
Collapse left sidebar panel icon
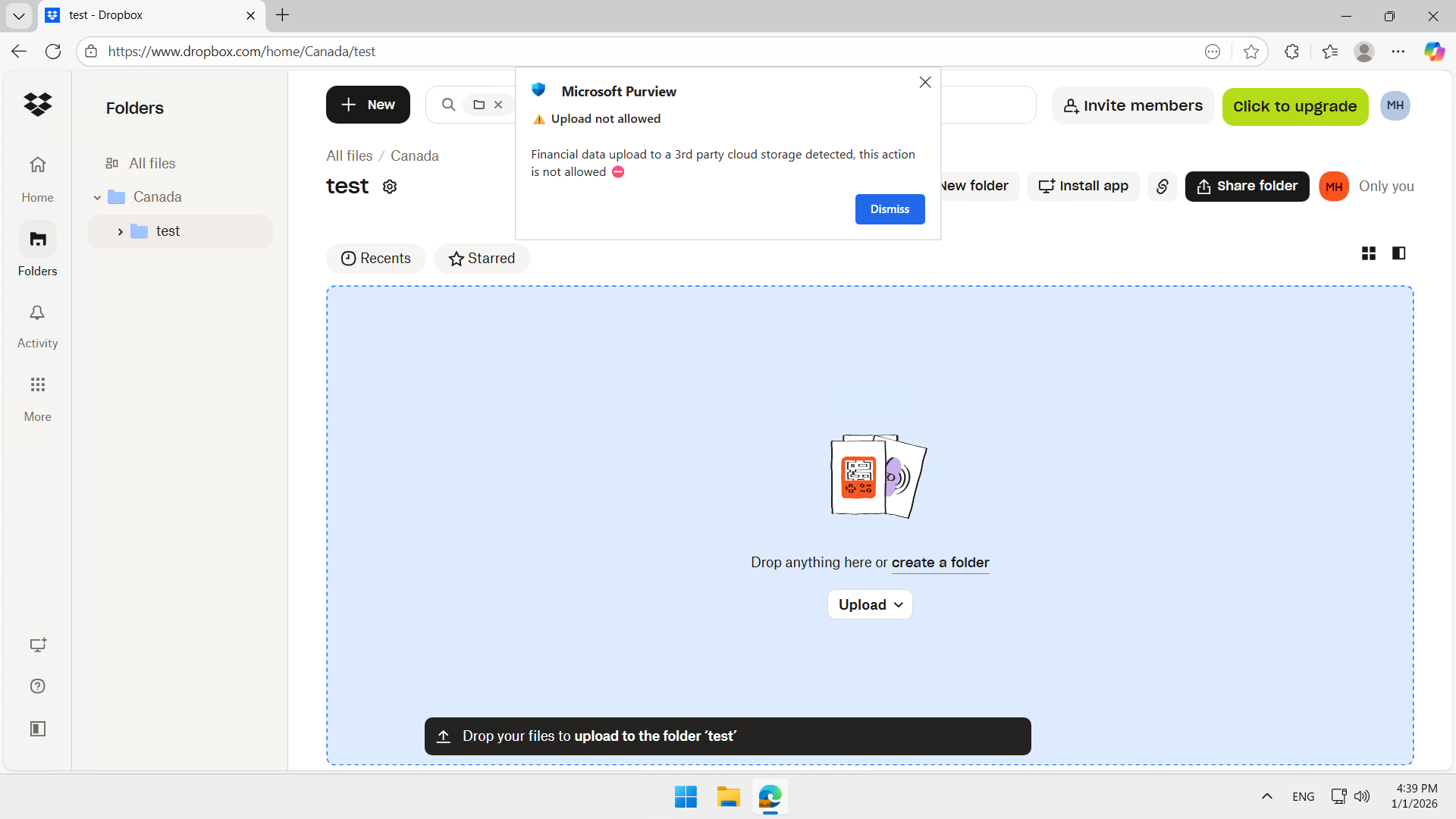tap(37, 729)
